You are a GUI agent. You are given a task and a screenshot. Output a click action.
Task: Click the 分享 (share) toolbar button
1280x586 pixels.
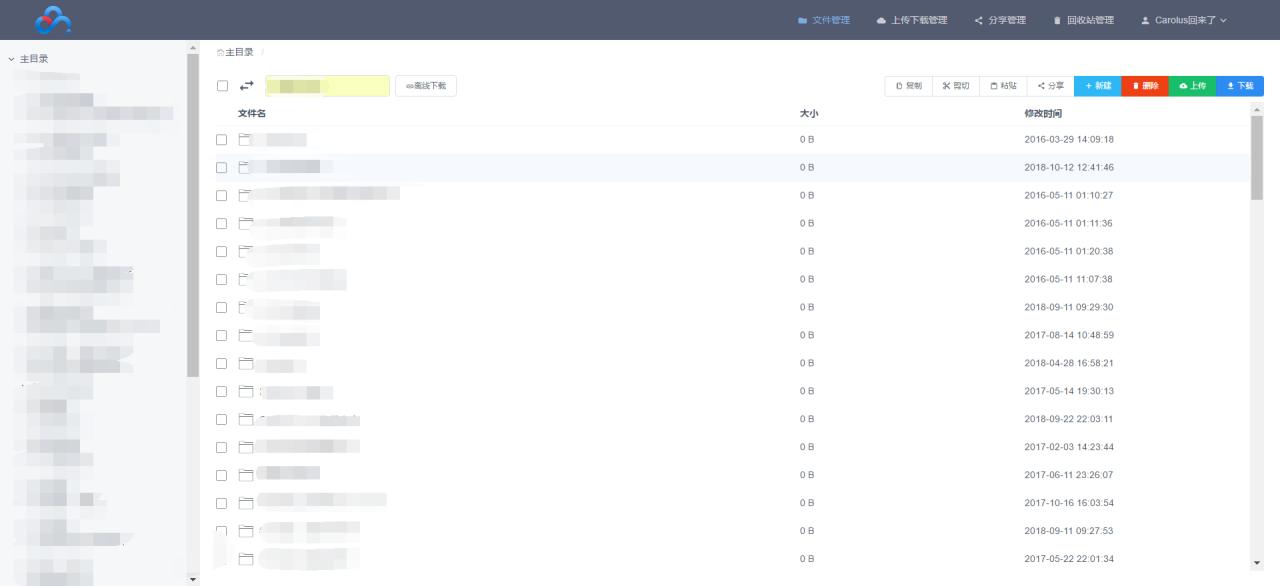point(1050,86)
